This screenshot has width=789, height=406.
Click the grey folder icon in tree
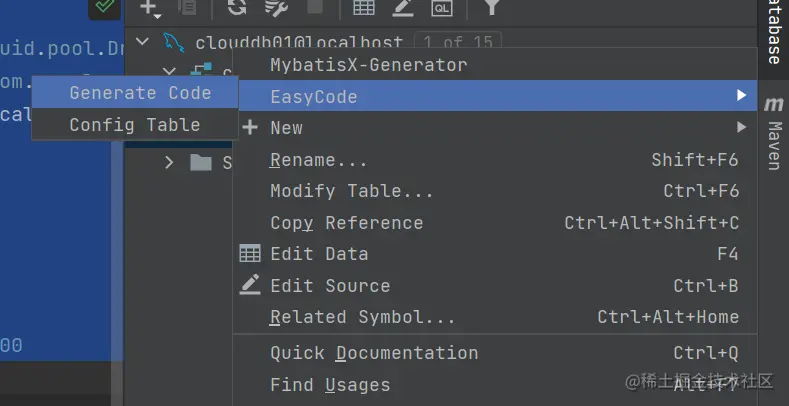201,163
